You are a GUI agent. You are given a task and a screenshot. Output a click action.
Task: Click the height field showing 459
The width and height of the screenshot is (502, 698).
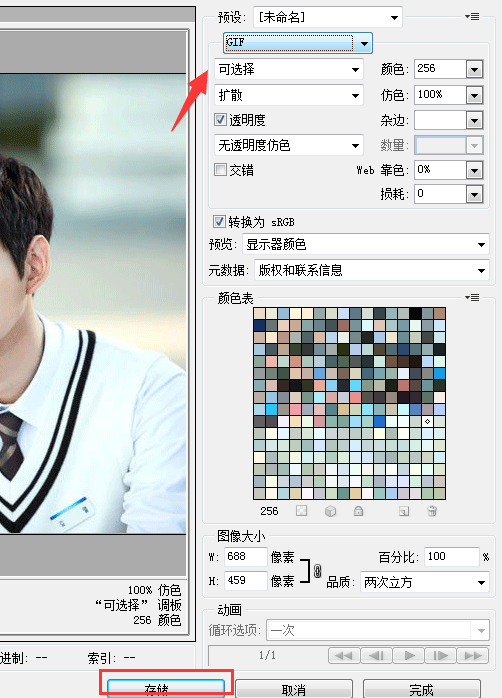tap(246, 580)
